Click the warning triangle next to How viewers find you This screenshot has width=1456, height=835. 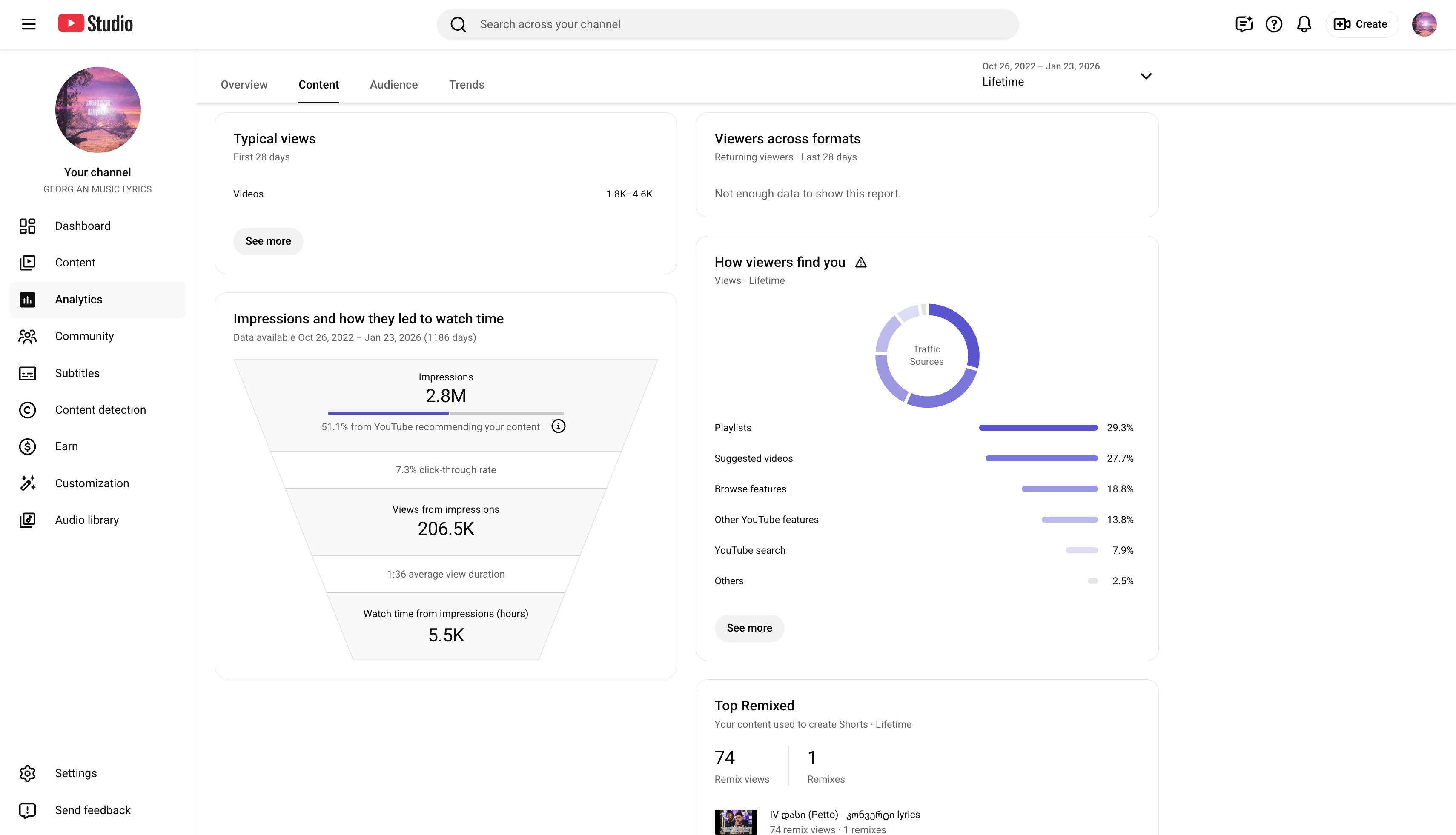tap(860, 262)
